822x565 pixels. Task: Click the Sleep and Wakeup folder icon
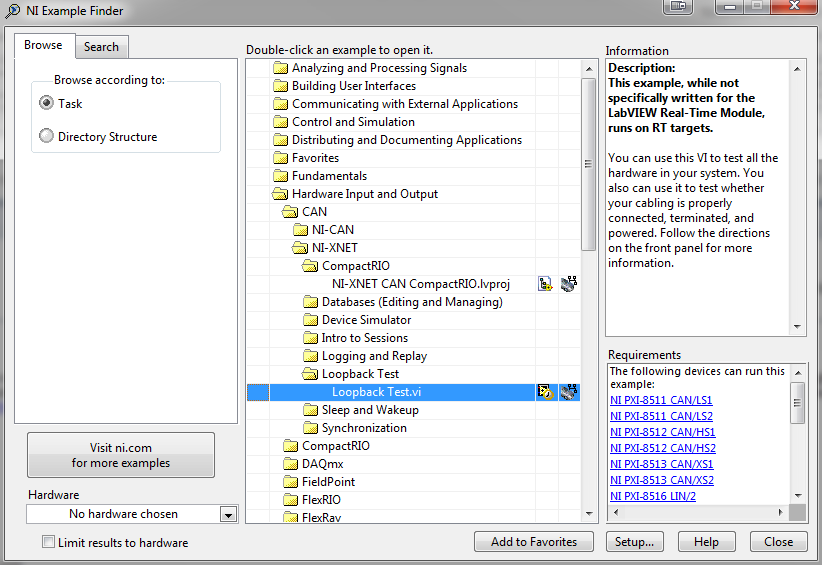click(310, 410)
